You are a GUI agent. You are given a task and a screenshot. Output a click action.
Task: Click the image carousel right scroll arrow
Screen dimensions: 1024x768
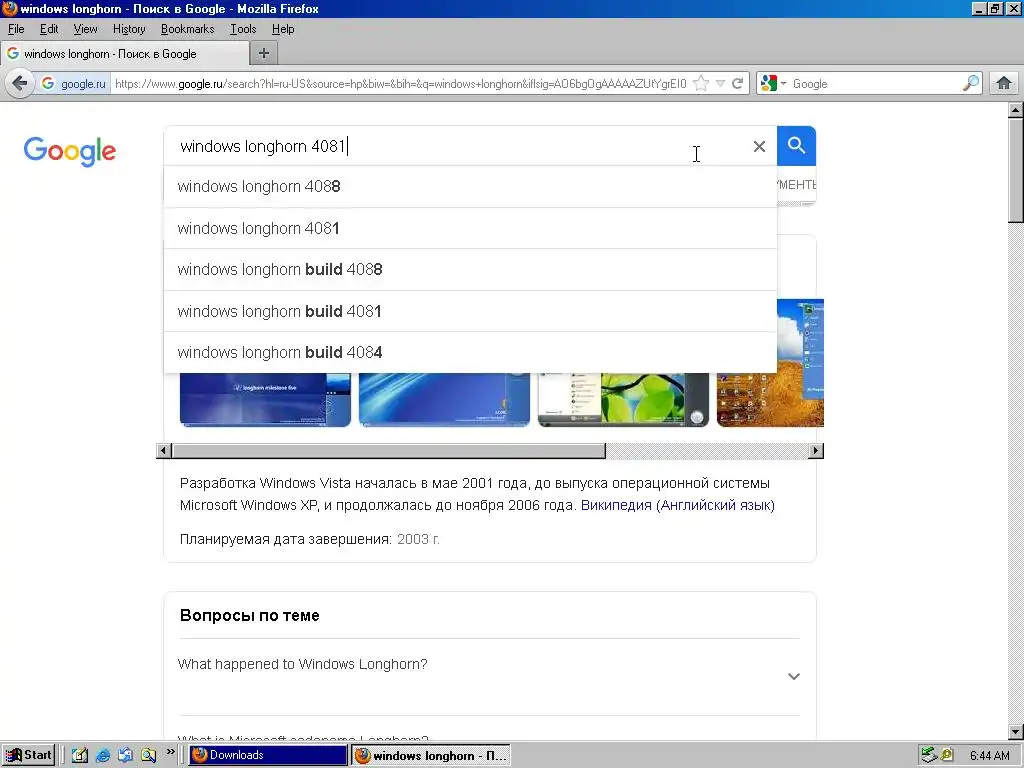pyautogui.click(x=815, y=451)
